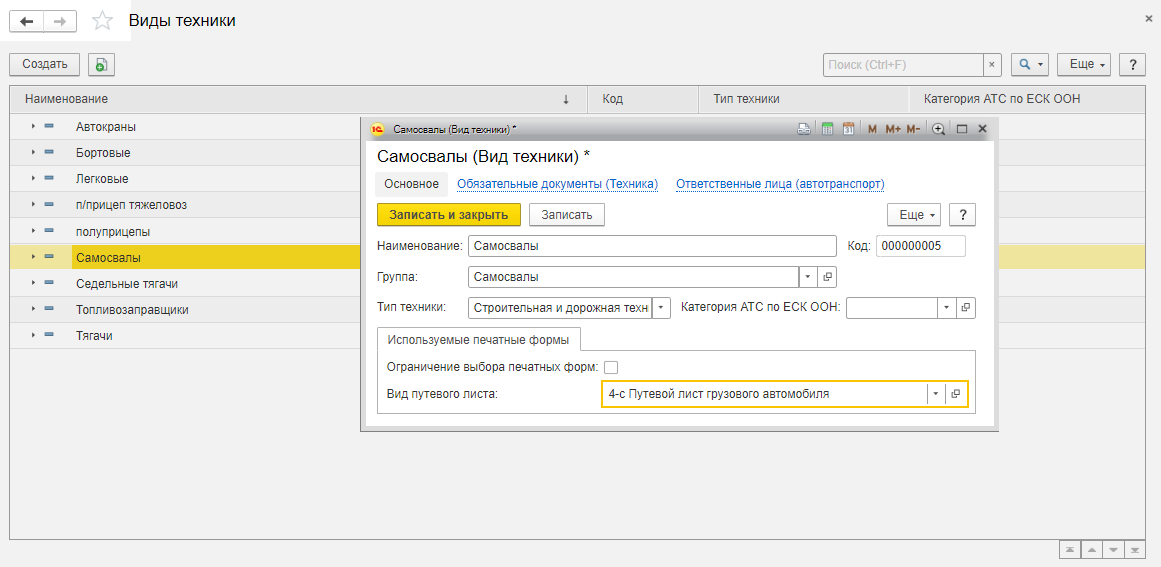
Task: Open the Еще menu in the list toolbar
Action: pos(1084,64)
